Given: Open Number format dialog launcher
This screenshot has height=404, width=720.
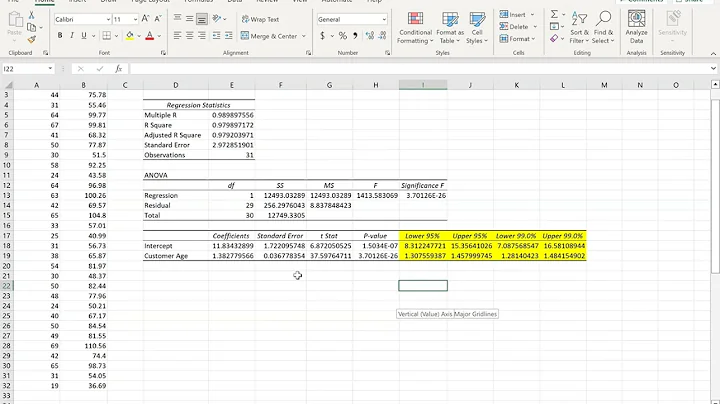Looking at the screenshot, I should click(x=388, y=53).
